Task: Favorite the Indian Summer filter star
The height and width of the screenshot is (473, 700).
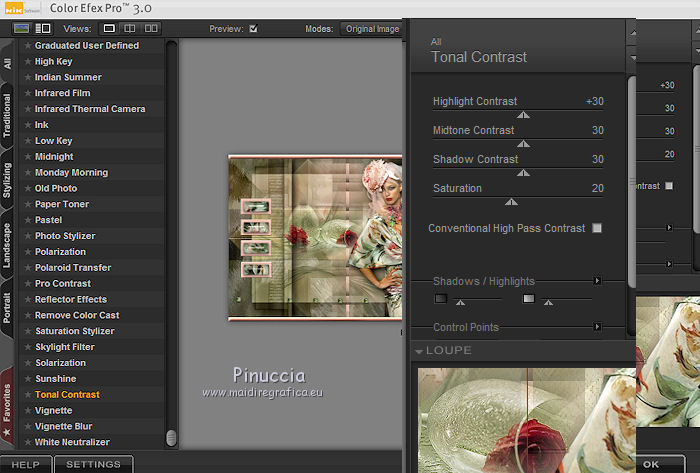Action: point(28,77)
